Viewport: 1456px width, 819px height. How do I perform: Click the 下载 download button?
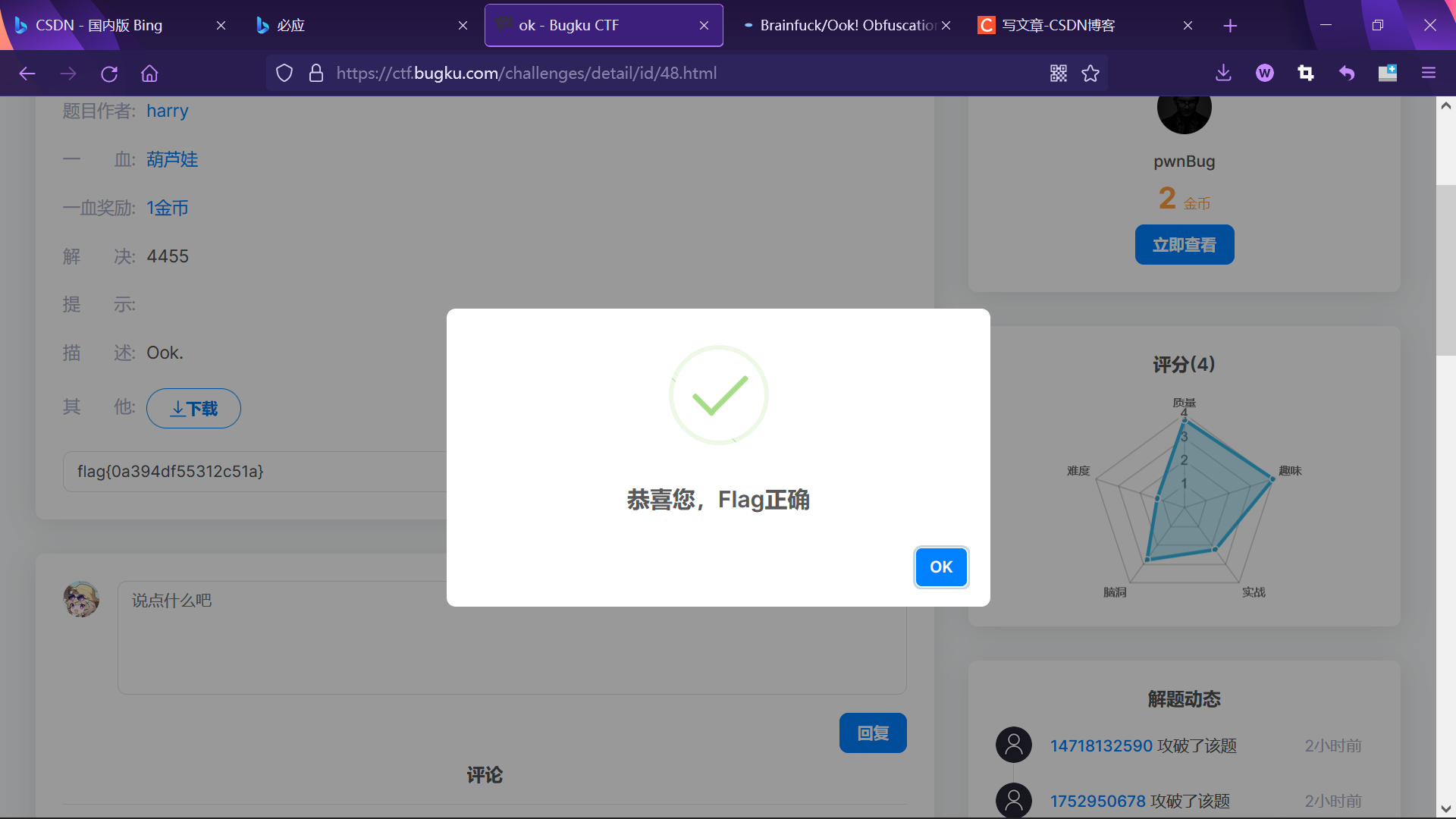click(x=193, y=409)
